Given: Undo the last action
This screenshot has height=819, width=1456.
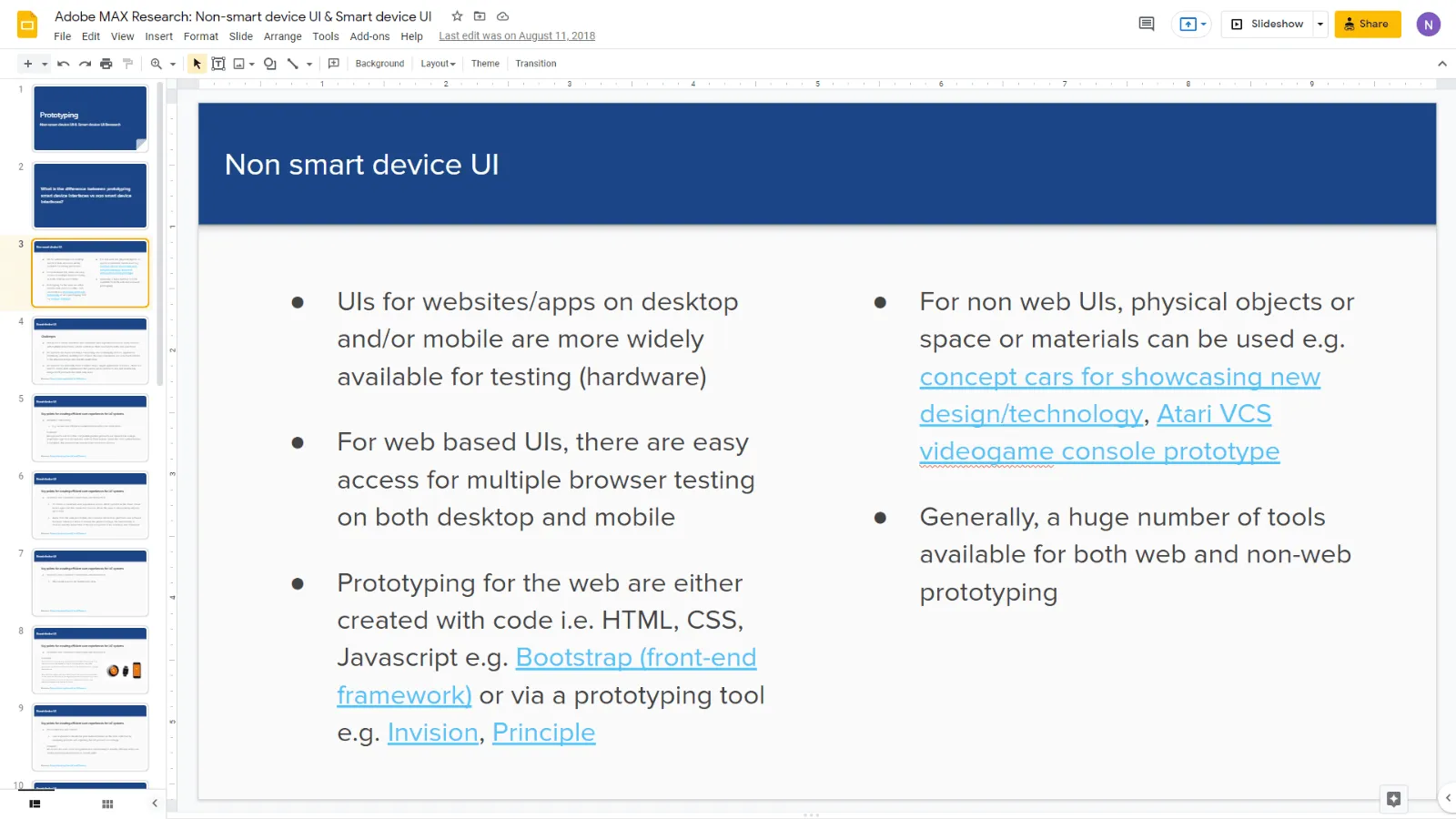Looking at the screenshot, I should tap(63, 64).
